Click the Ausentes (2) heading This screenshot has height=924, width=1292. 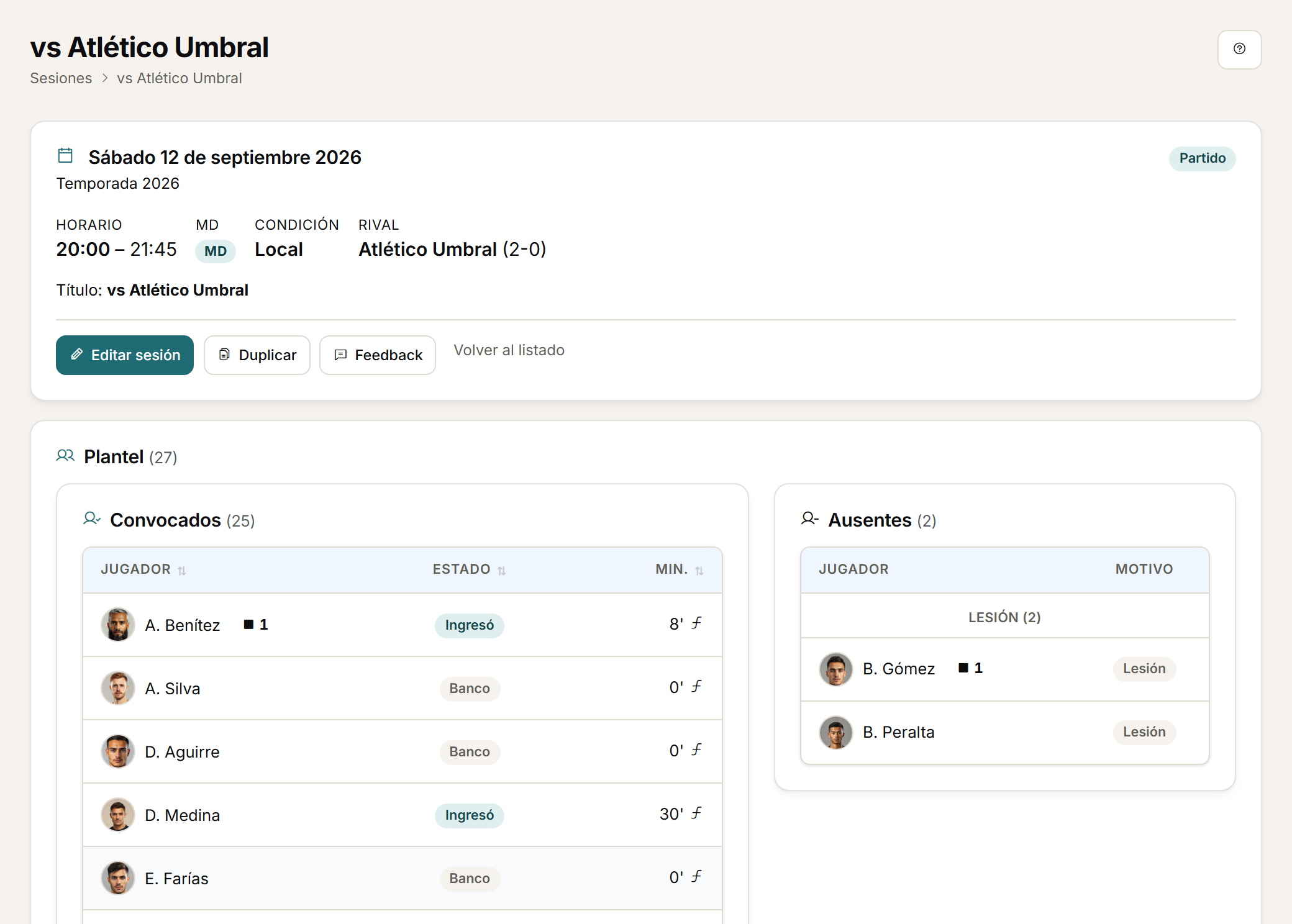(882, 520)
